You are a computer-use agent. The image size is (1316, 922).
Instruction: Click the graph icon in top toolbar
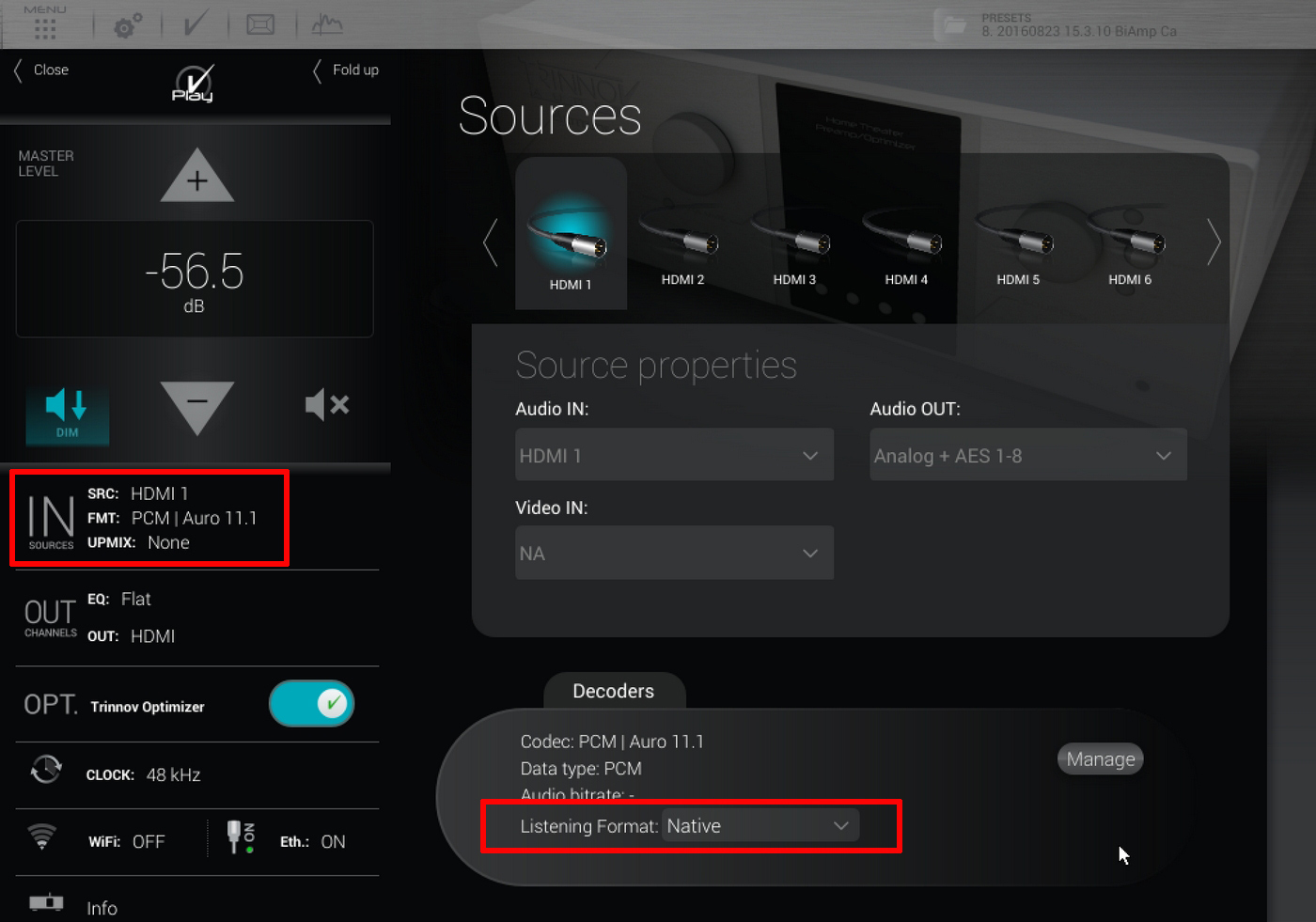coord(327,24)
